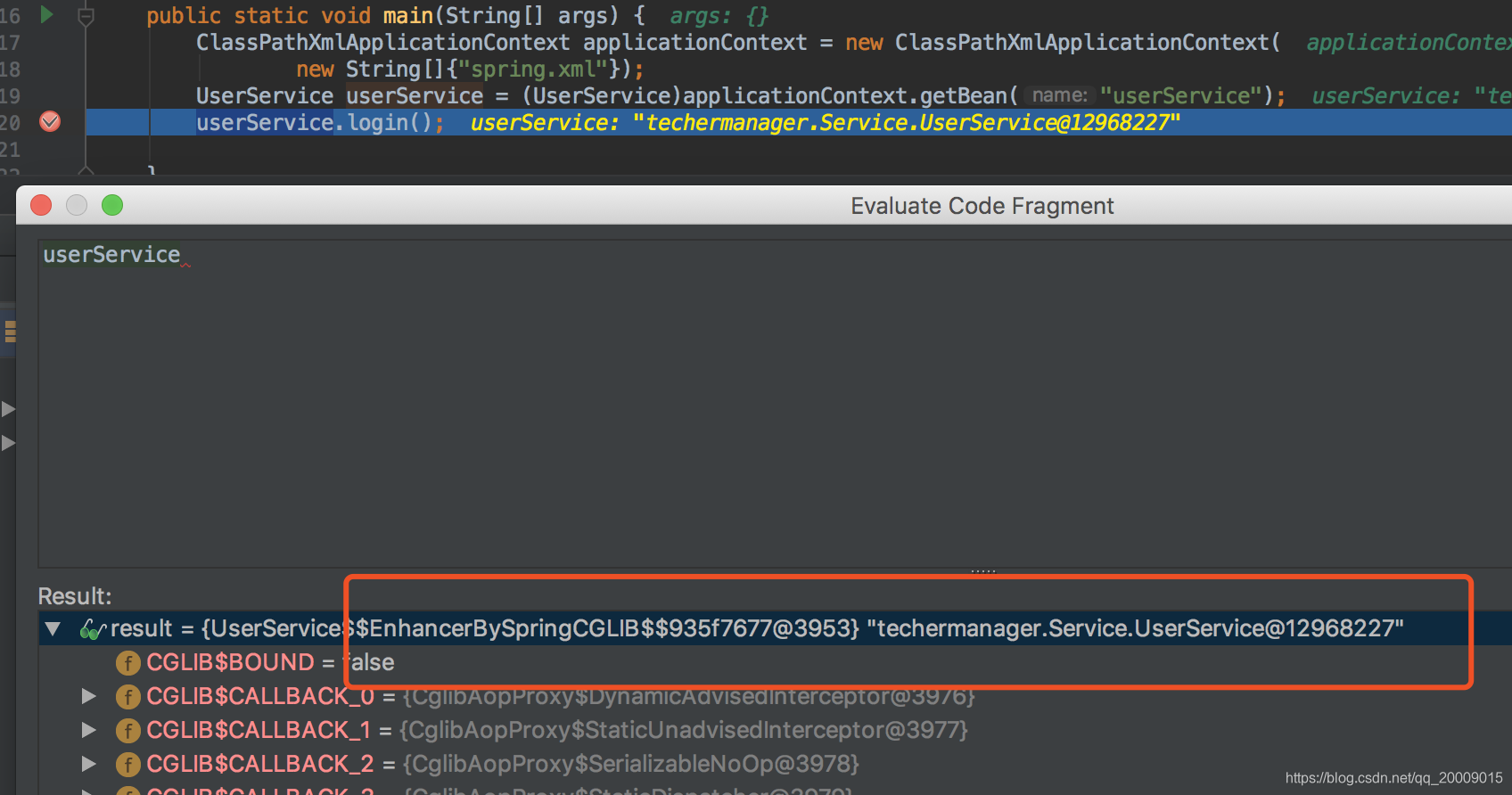Click the login() call on the highlighted line
Image resolution: width=1512 pixels, height=795 pixels.
point(390,123)
